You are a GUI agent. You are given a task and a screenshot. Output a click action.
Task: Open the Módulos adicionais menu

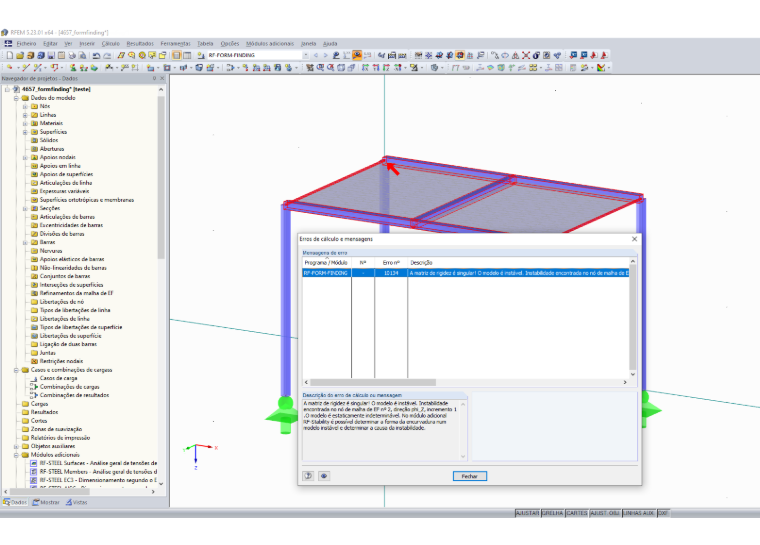[x=269, y=44]
